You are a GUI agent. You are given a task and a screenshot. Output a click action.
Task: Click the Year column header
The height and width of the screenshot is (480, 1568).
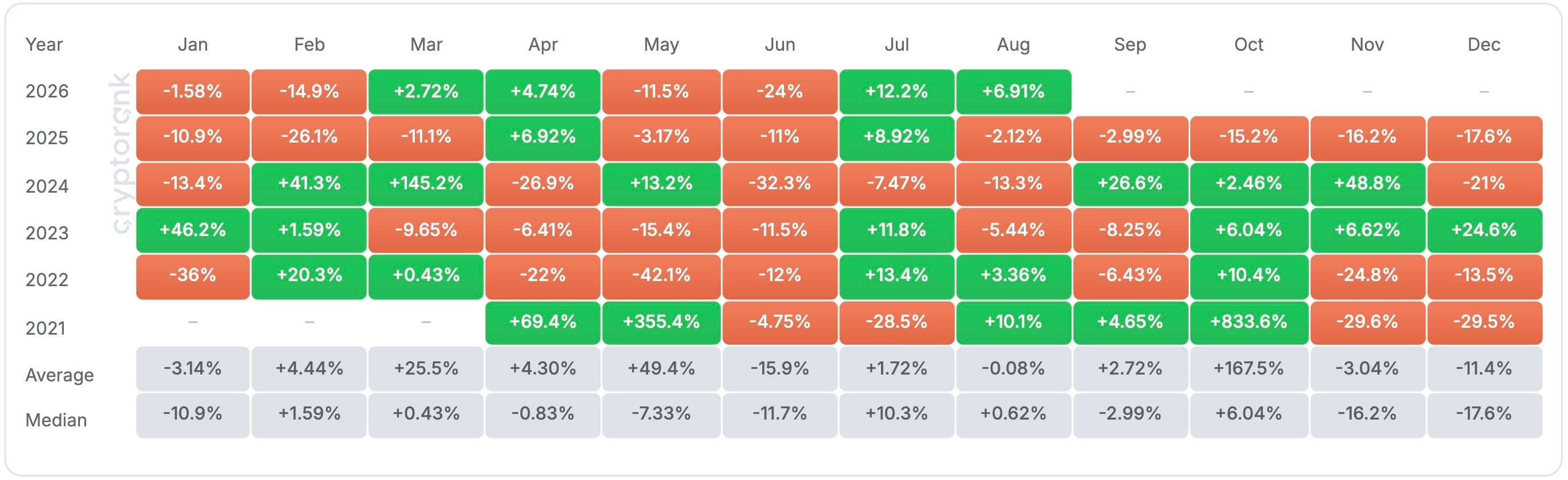point(44,44)
